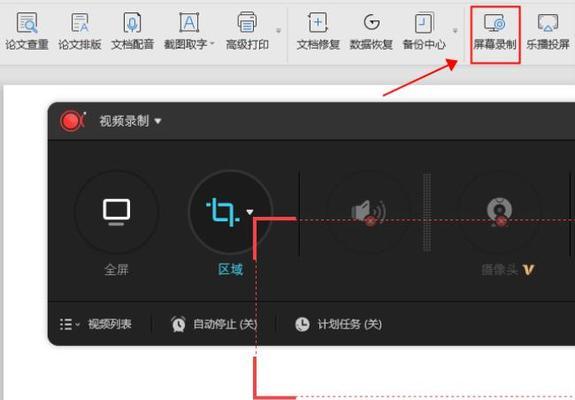Click the 区域 label text

pos(230,270)
